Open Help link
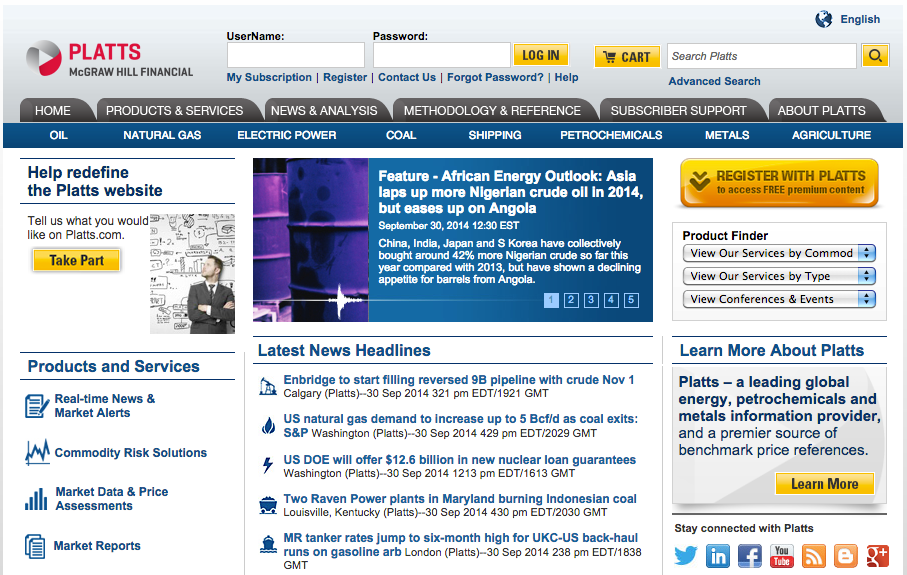Screen dimensions: 907x575 point(566,77)
